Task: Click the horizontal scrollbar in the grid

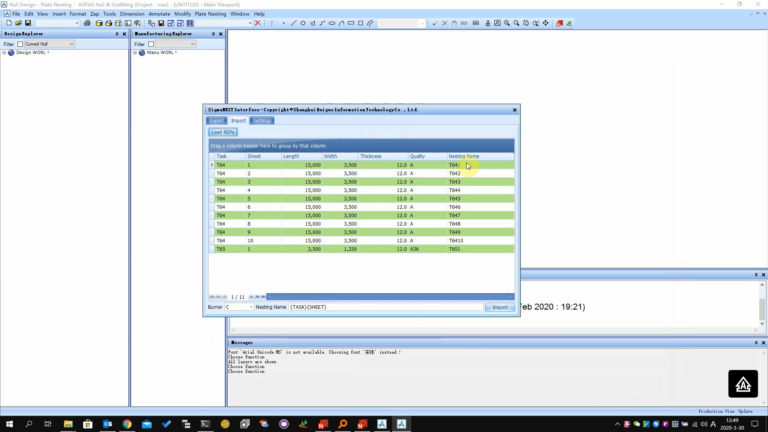Action: (390, 297)
